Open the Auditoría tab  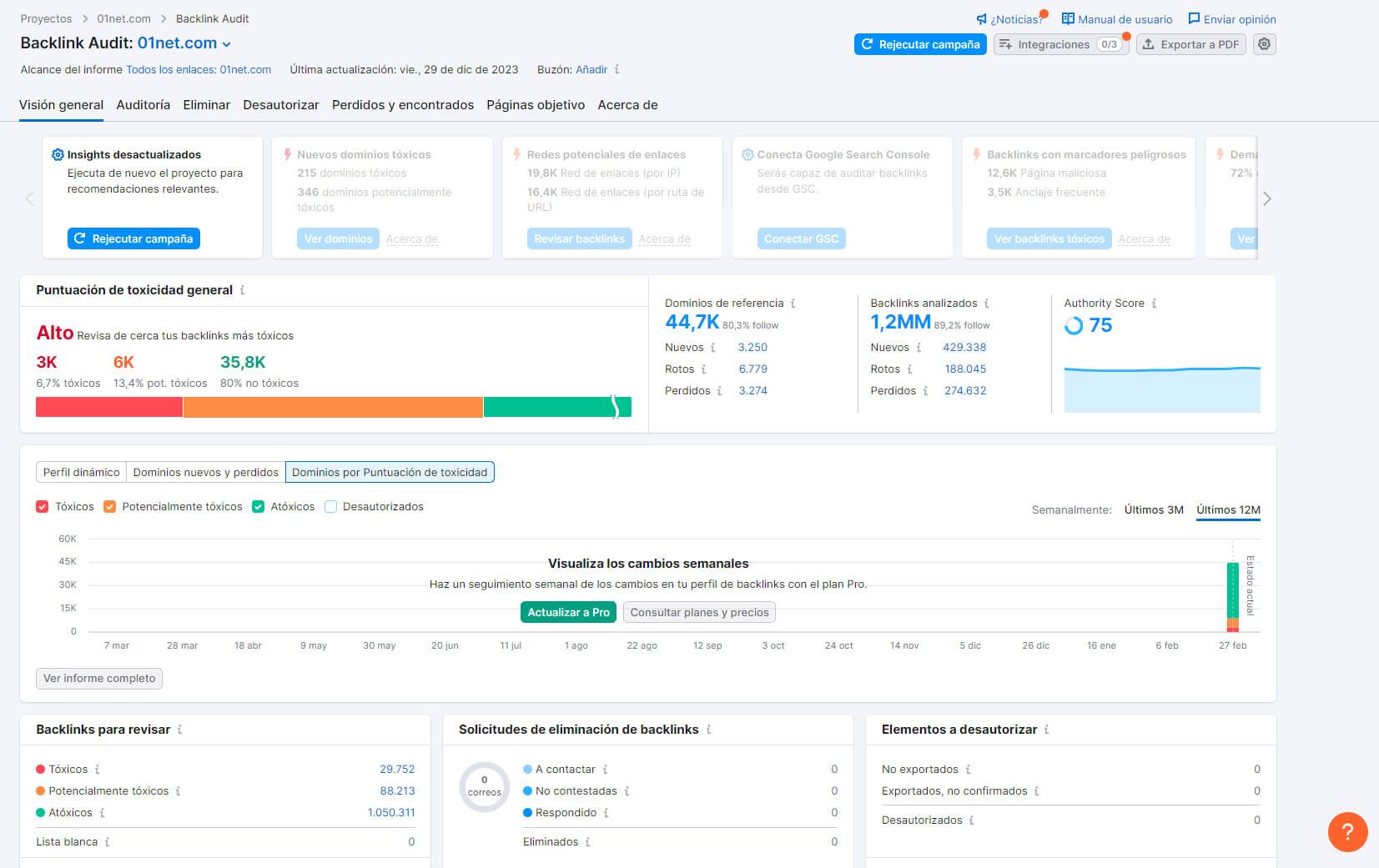pos(143,105)
